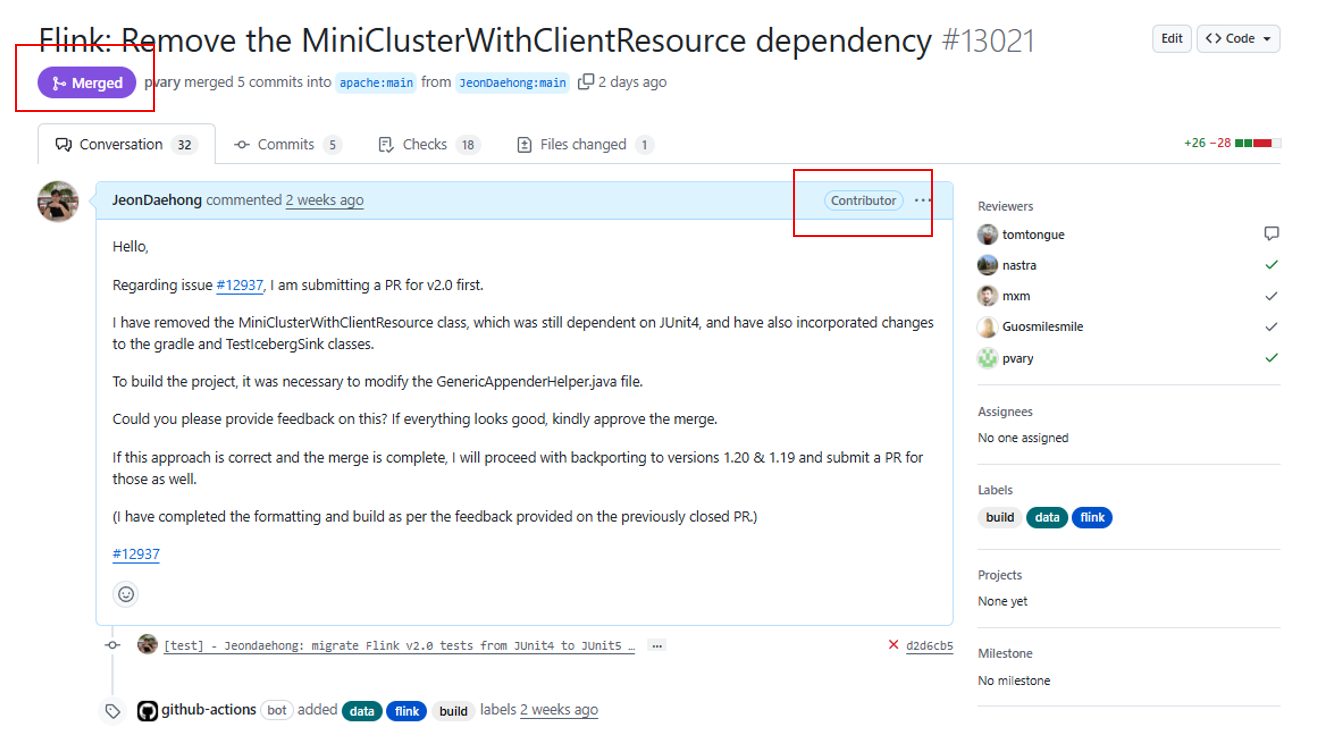The width and height of the screenshot is (1317, 742).
Task: Click the JeonDaehong:main head branch label
Action: click(x=513, y=83)
